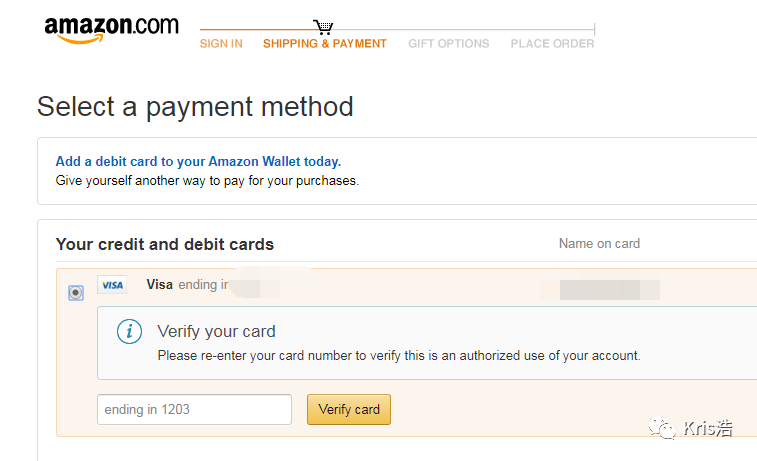Click the WeChat watermark icon
The height and width of the screenshot is (461, 757).
coord(662,429)
